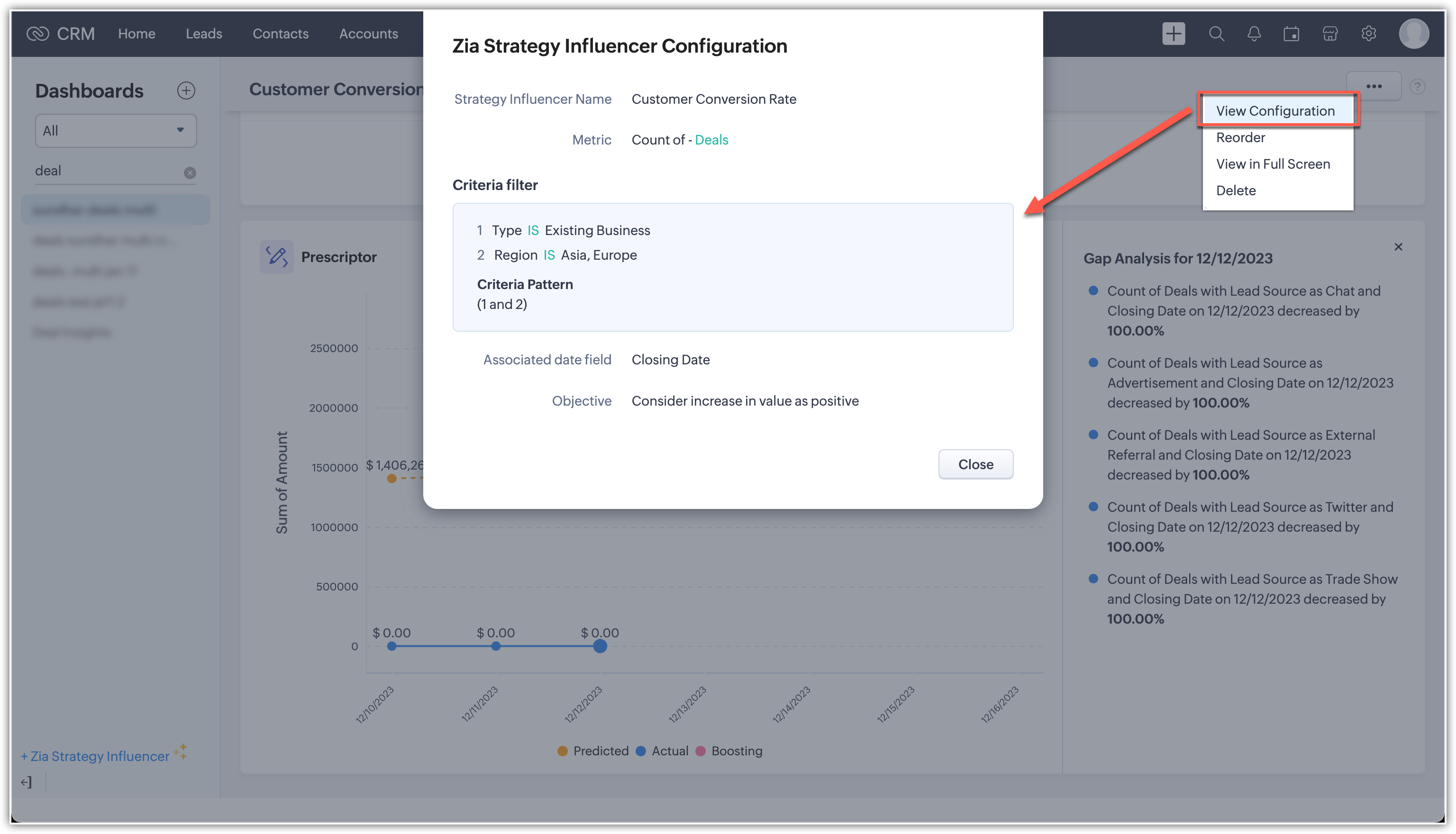Clear the dashboard search text
The image size is (1456, 834).
190,172
